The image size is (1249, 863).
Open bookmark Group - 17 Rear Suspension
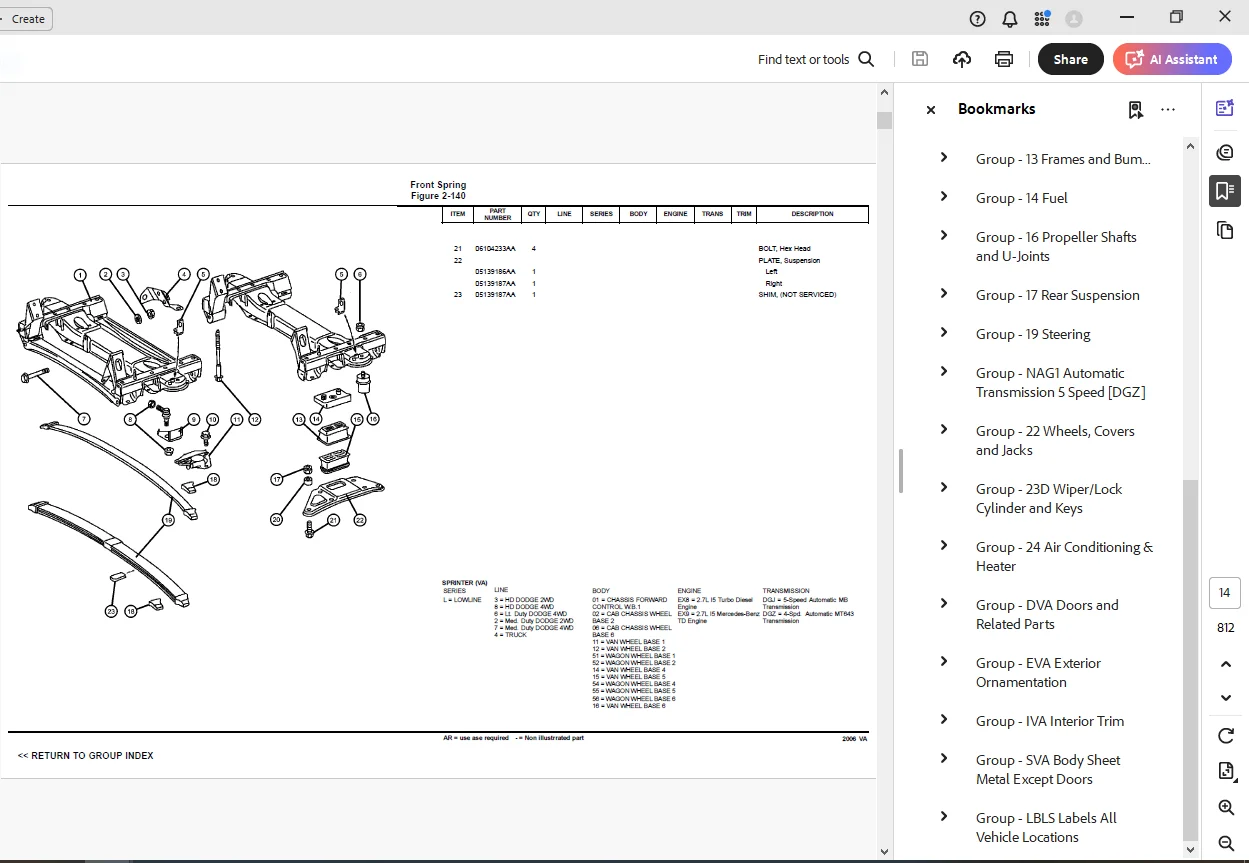[x=1057, y=295]
